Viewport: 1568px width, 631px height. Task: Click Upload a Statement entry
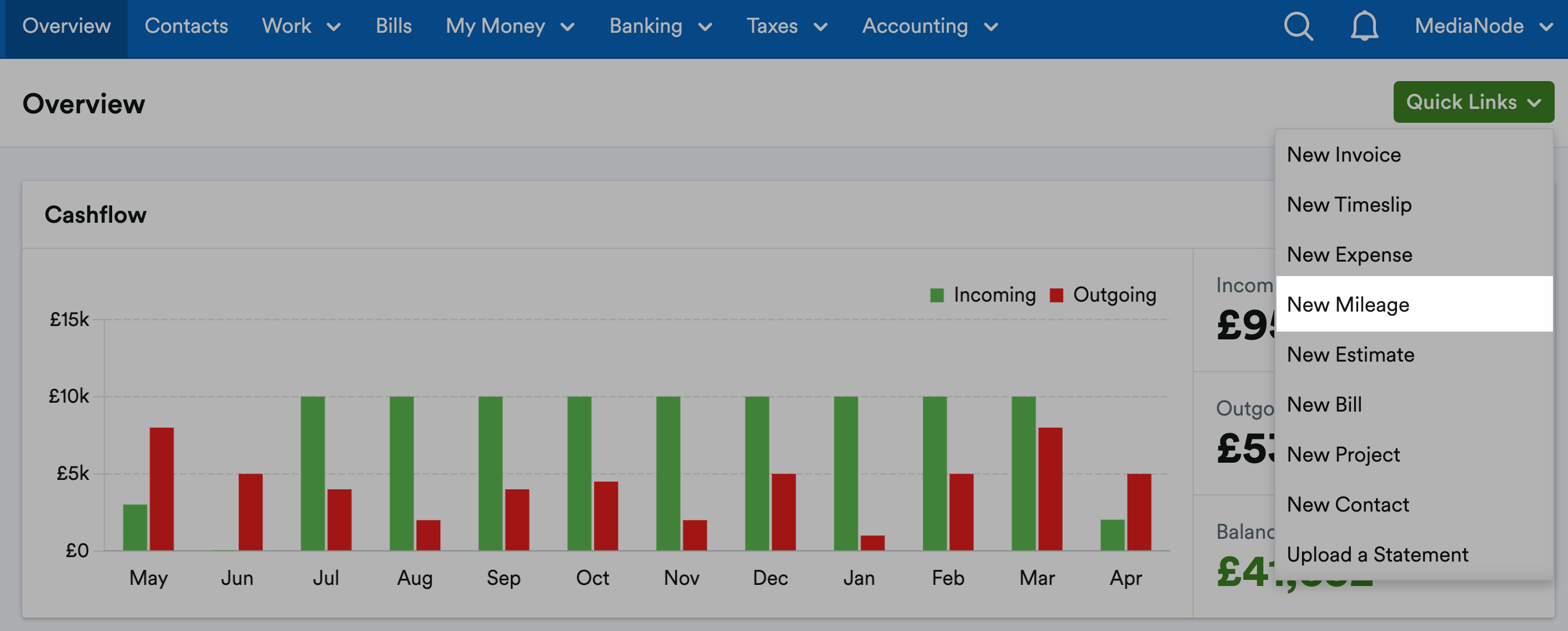click(x=1377, y=554)
